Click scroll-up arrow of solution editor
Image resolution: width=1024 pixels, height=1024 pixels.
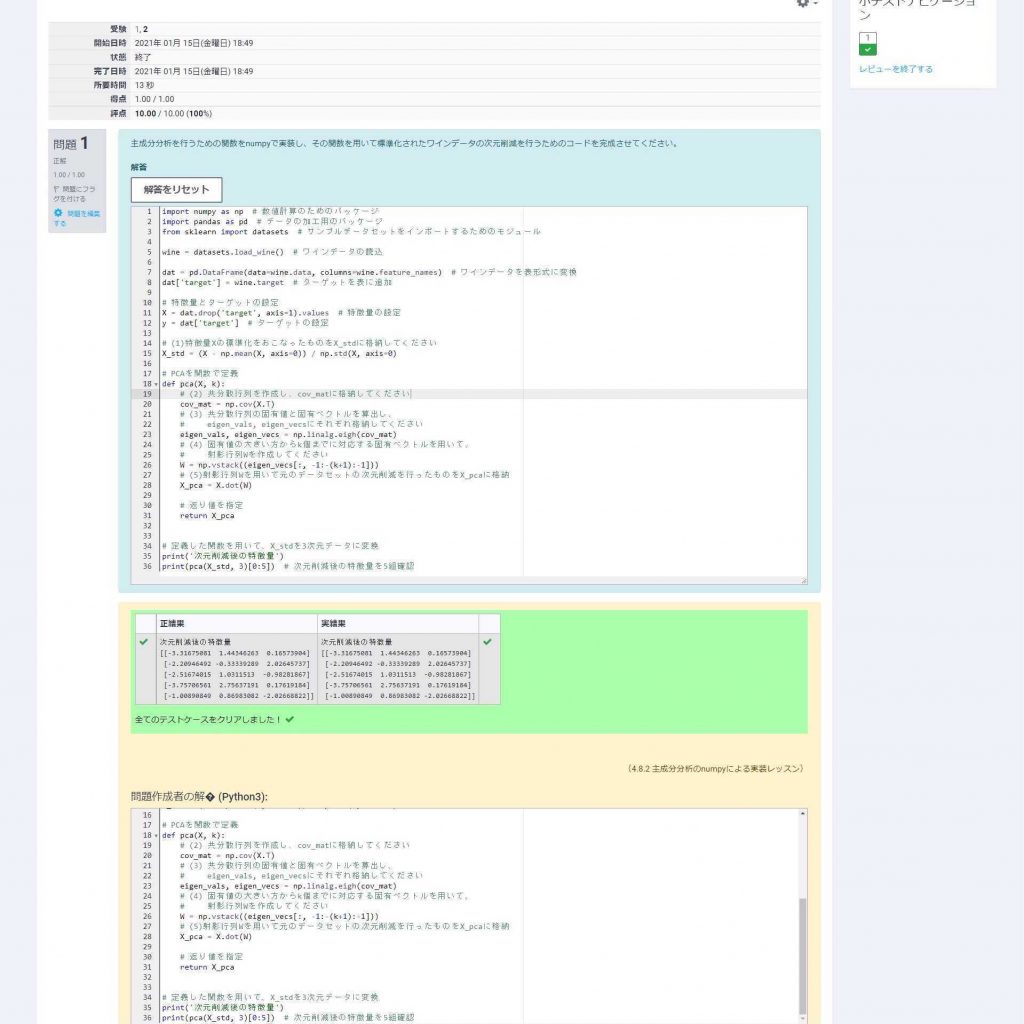coord(800,814)
